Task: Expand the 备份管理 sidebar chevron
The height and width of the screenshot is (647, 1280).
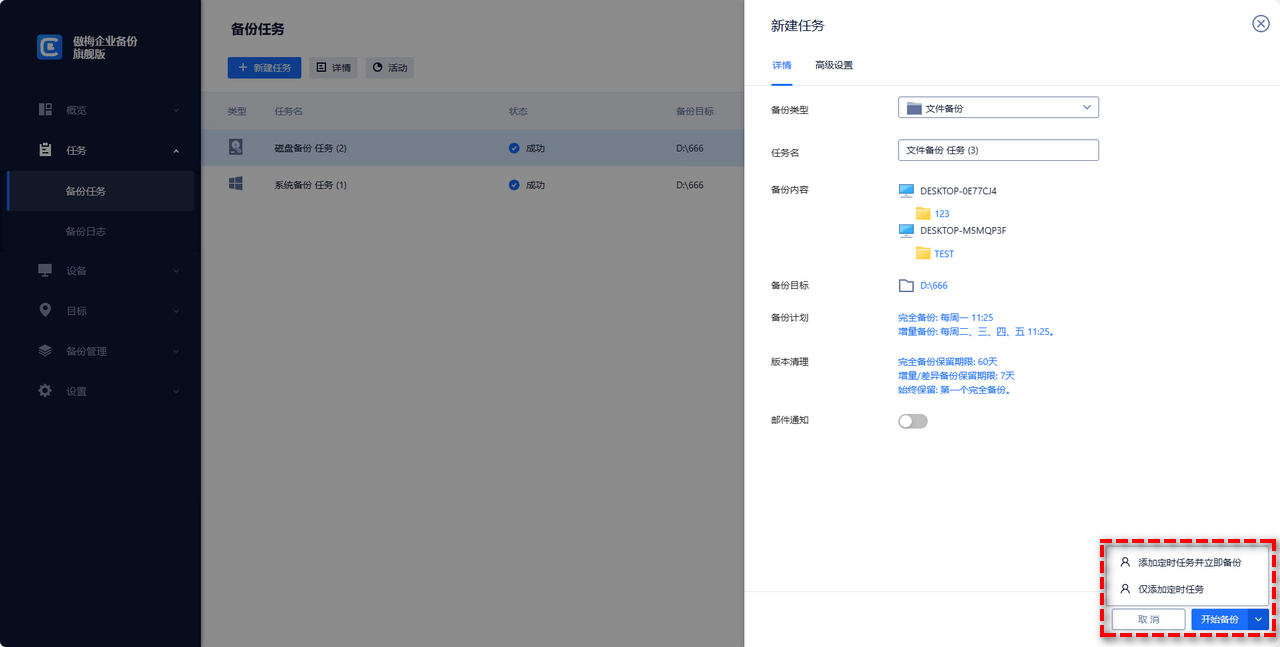Action: click(x=176, y=351)
